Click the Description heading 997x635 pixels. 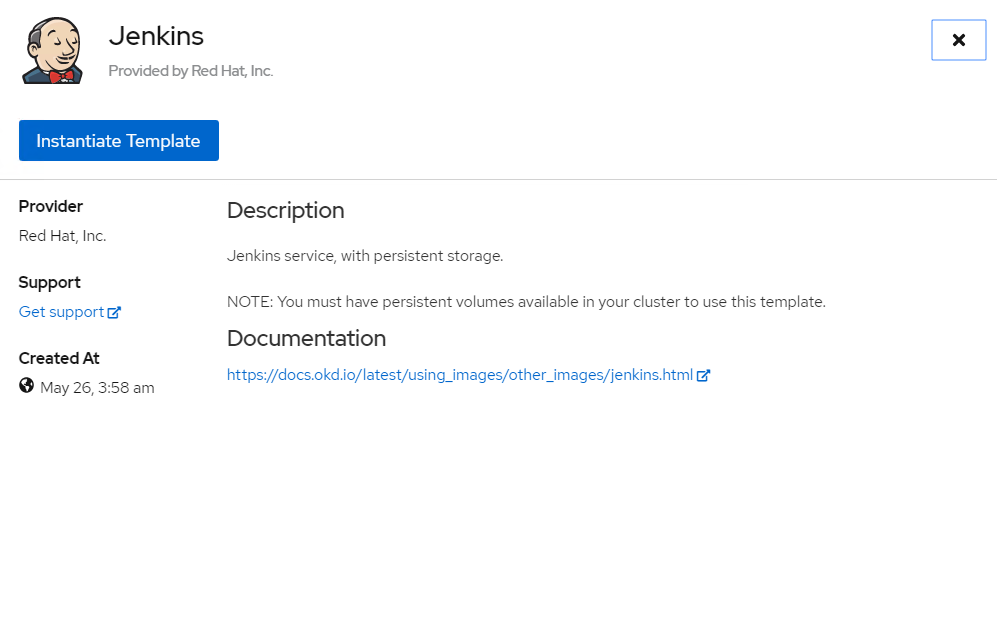click(285, 210)
